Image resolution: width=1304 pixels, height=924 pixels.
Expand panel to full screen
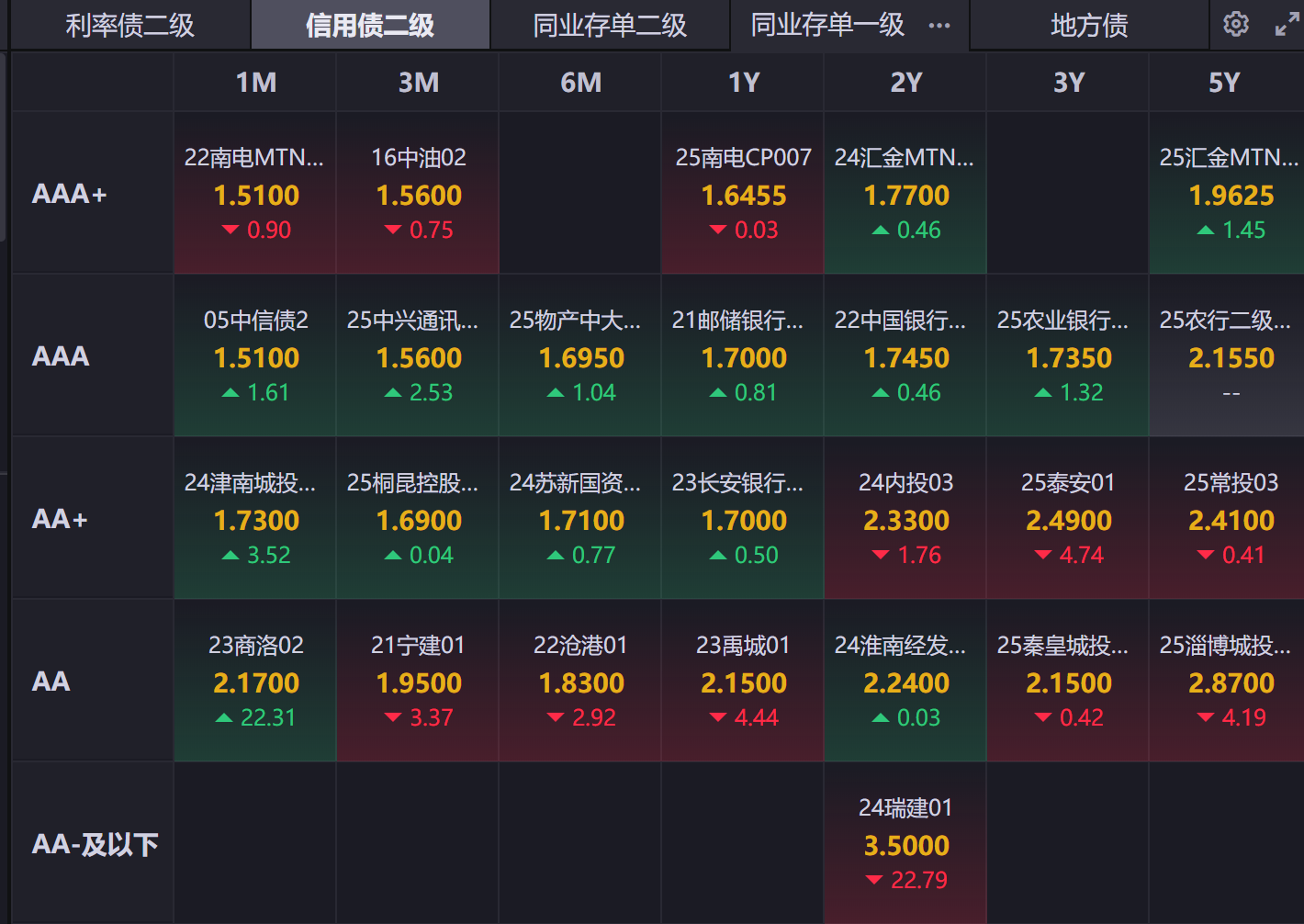[x=1287, y=25]
